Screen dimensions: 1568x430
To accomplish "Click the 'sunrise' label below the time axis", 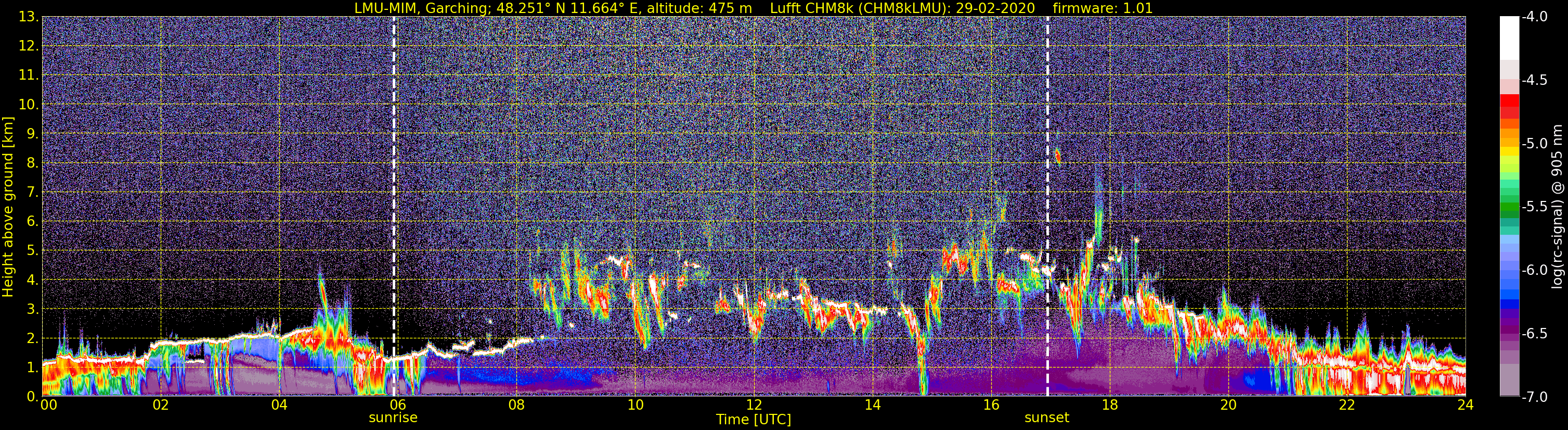I will pyautogui.click(x=393, y=417).
